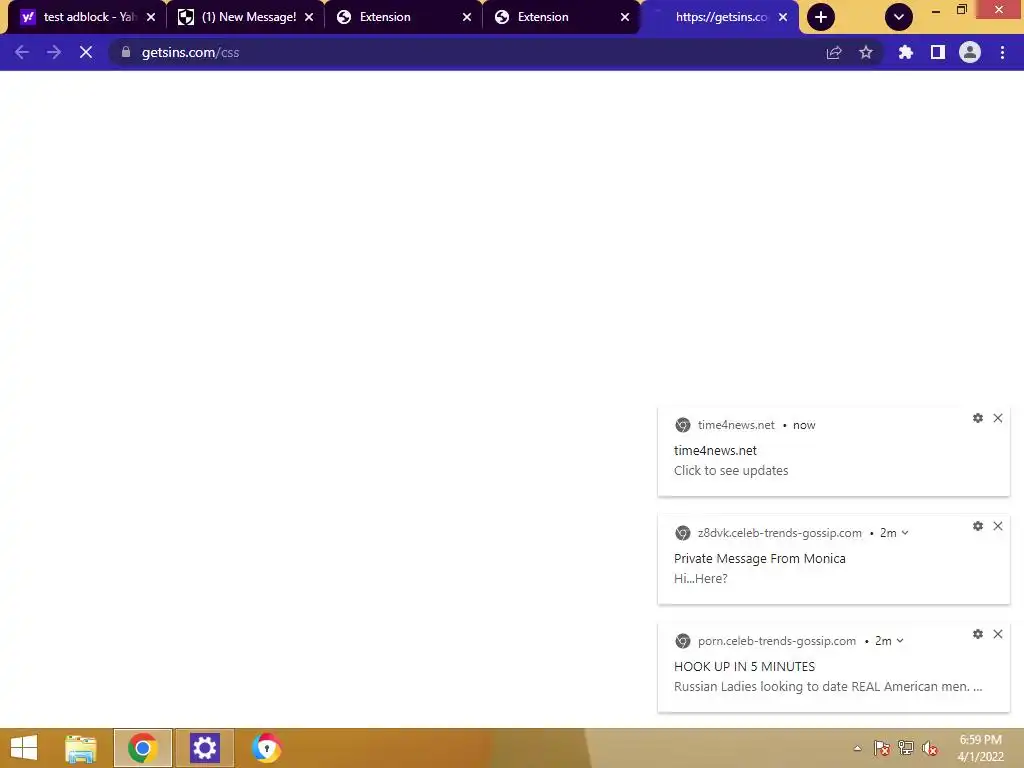Stop loading the page
The image size is (1024, 768).
[x=86, y=52]
